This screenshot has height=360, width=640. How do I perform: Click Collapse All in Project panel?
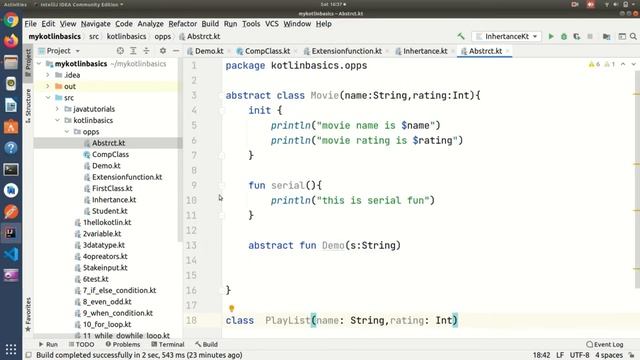click(x=146, y=51)
